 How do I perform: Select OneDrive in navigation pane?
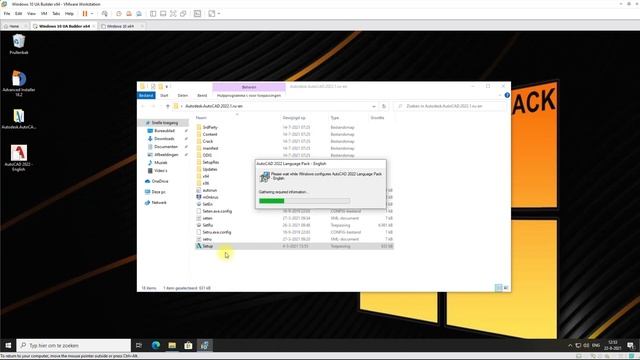coord(160,181)
